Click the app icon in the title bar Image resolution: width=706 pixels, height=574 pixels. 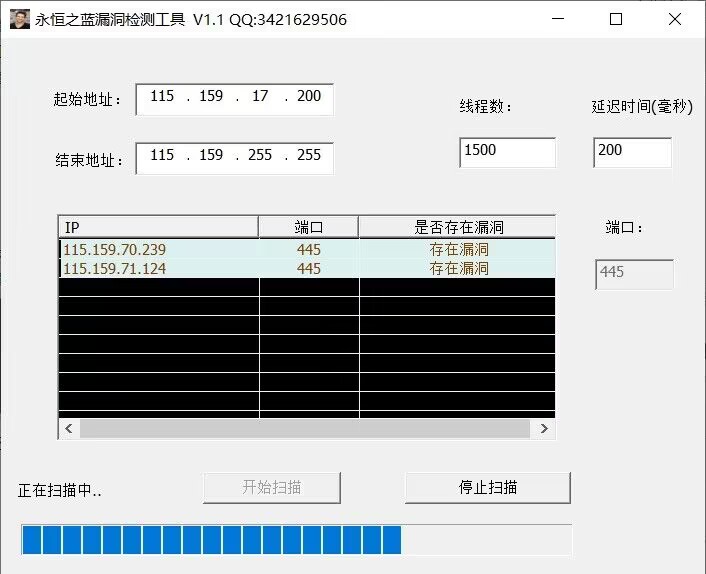click(20, 19)
